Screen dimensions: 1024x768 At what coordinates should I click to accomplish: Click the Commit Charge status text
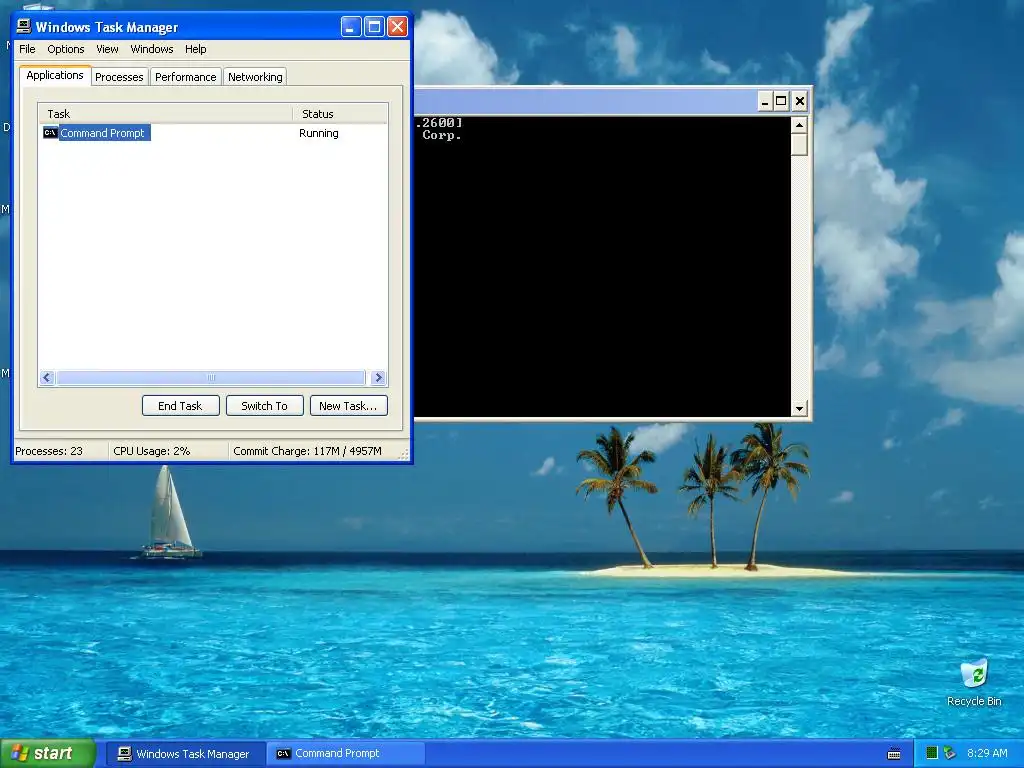click(308, 451)
